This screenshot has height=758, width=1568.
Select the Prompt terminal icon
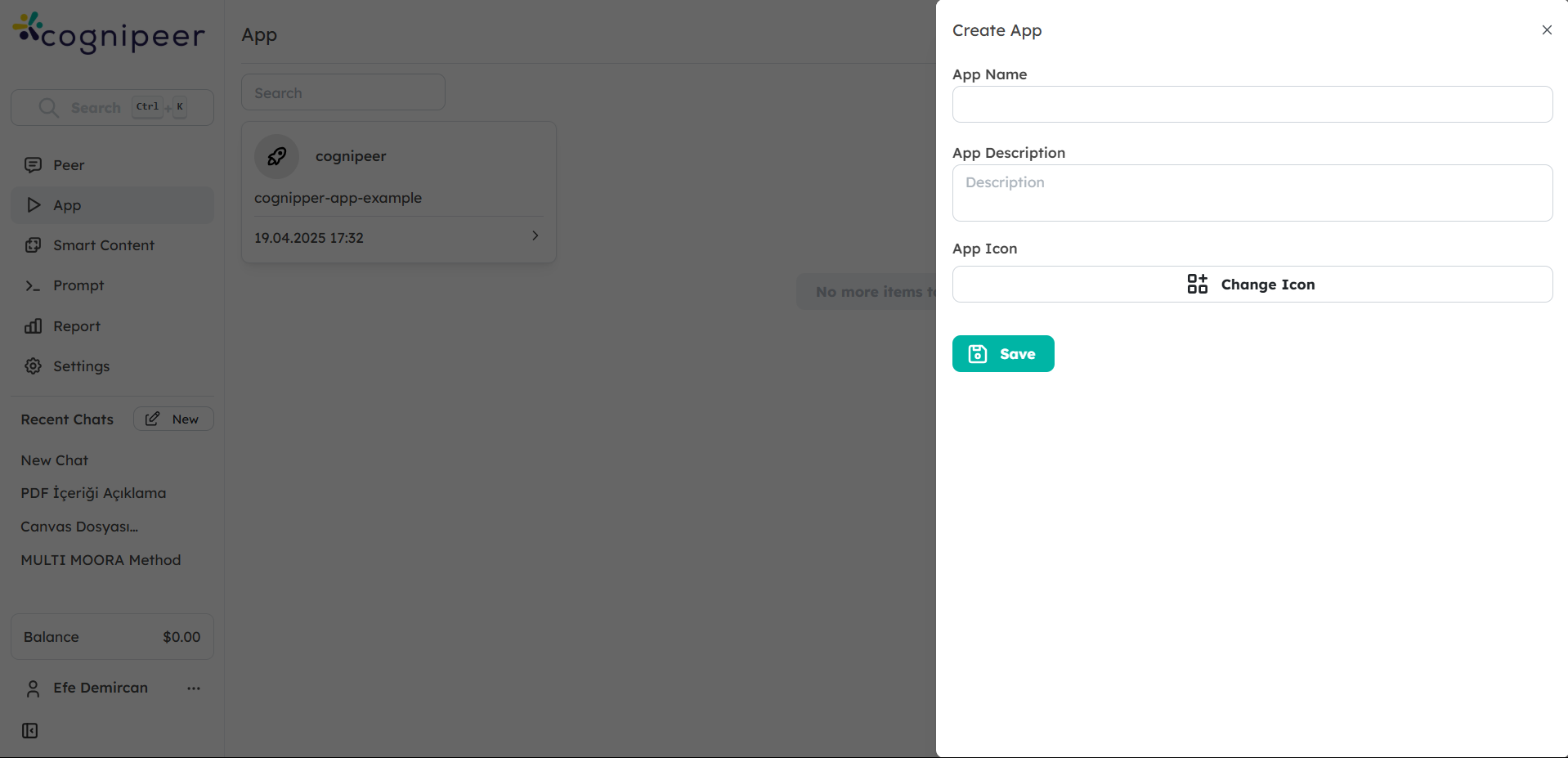point(33,285)
